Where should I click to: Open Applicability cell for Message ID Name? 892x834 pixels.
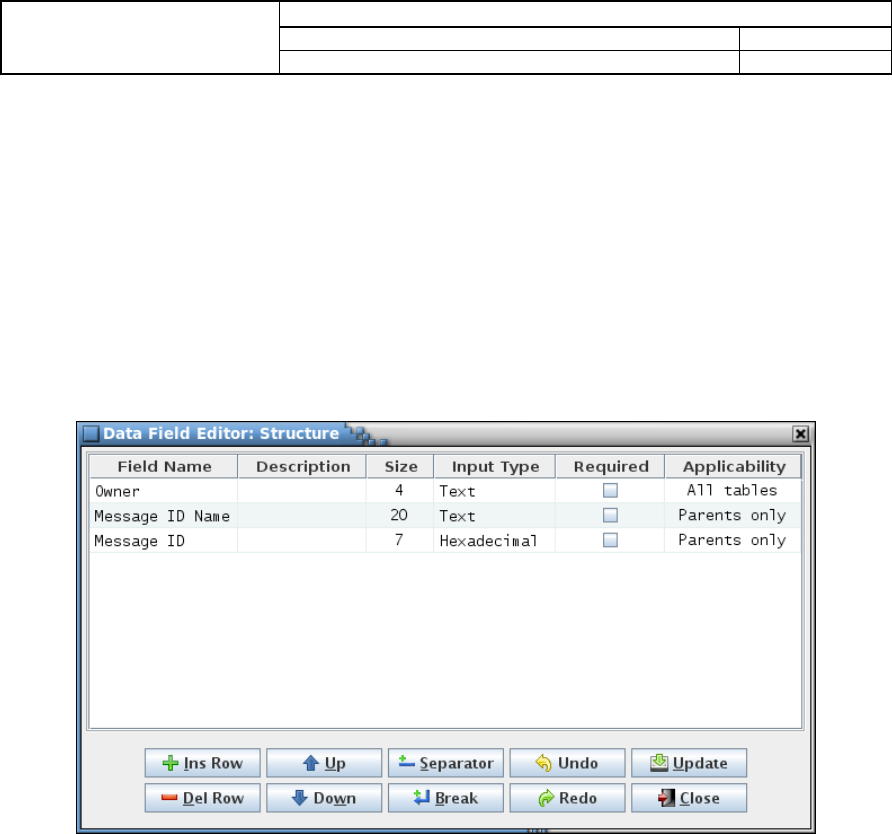[733, 515]
